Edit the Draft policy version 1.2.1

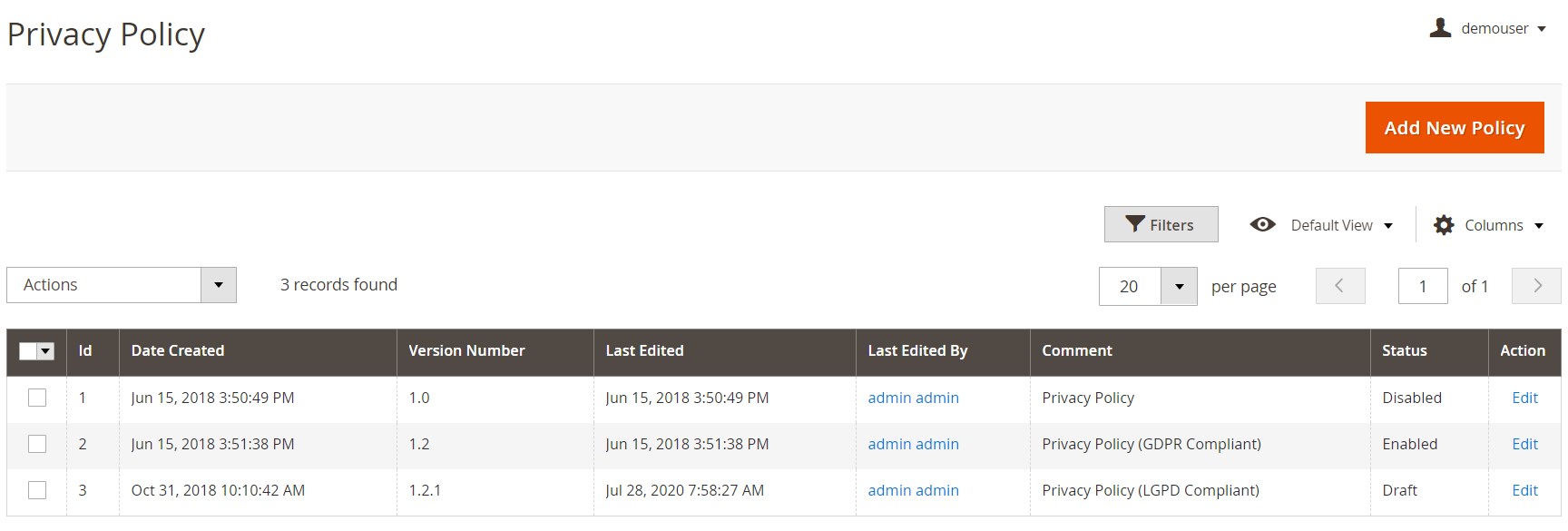point(1524,490)
